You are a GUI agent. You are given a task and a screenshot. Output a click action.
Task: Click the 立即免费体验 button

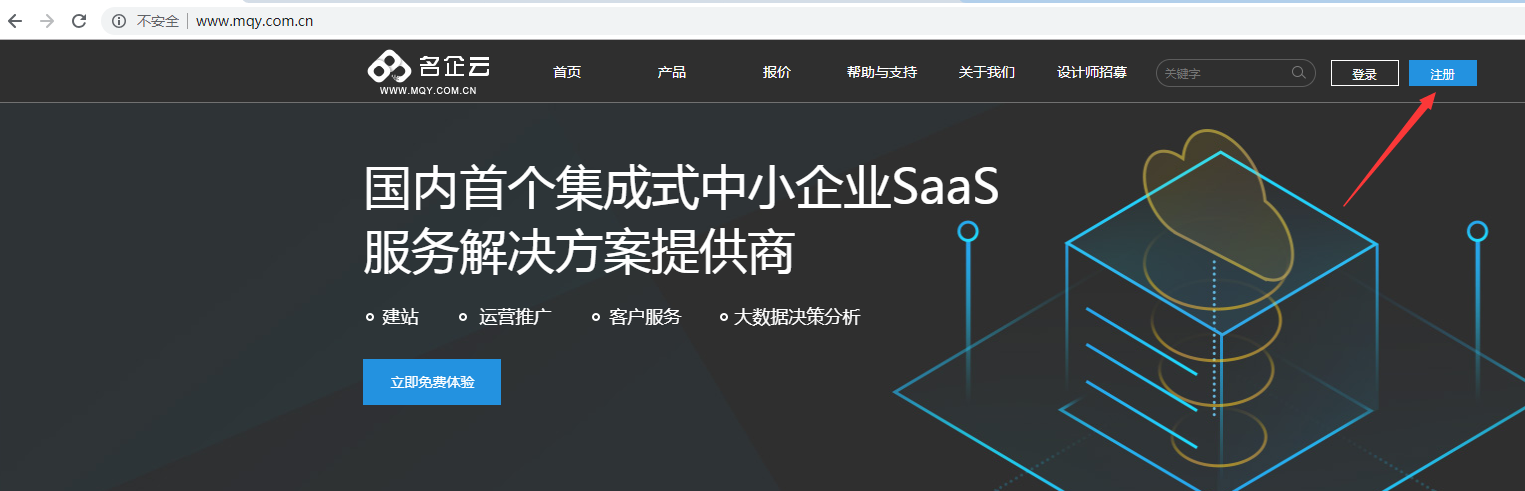click(x=432, y=382)
